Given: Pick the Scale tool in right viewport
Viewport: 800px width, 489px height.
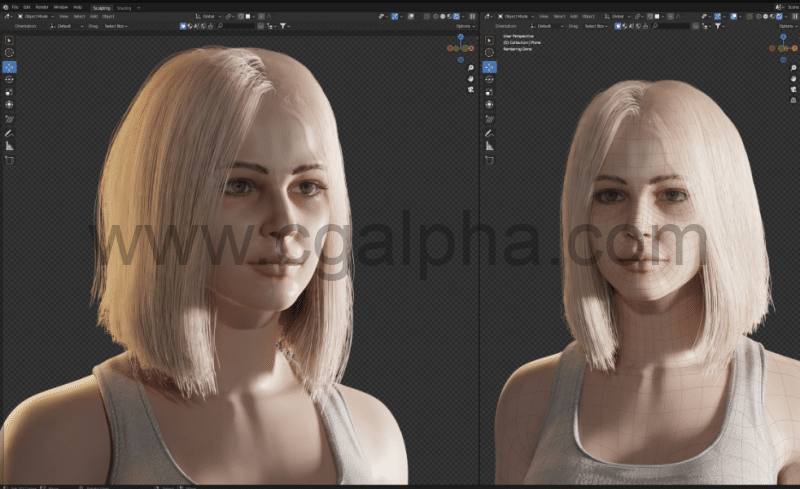Looking at the screenshot, I should 489,92.
